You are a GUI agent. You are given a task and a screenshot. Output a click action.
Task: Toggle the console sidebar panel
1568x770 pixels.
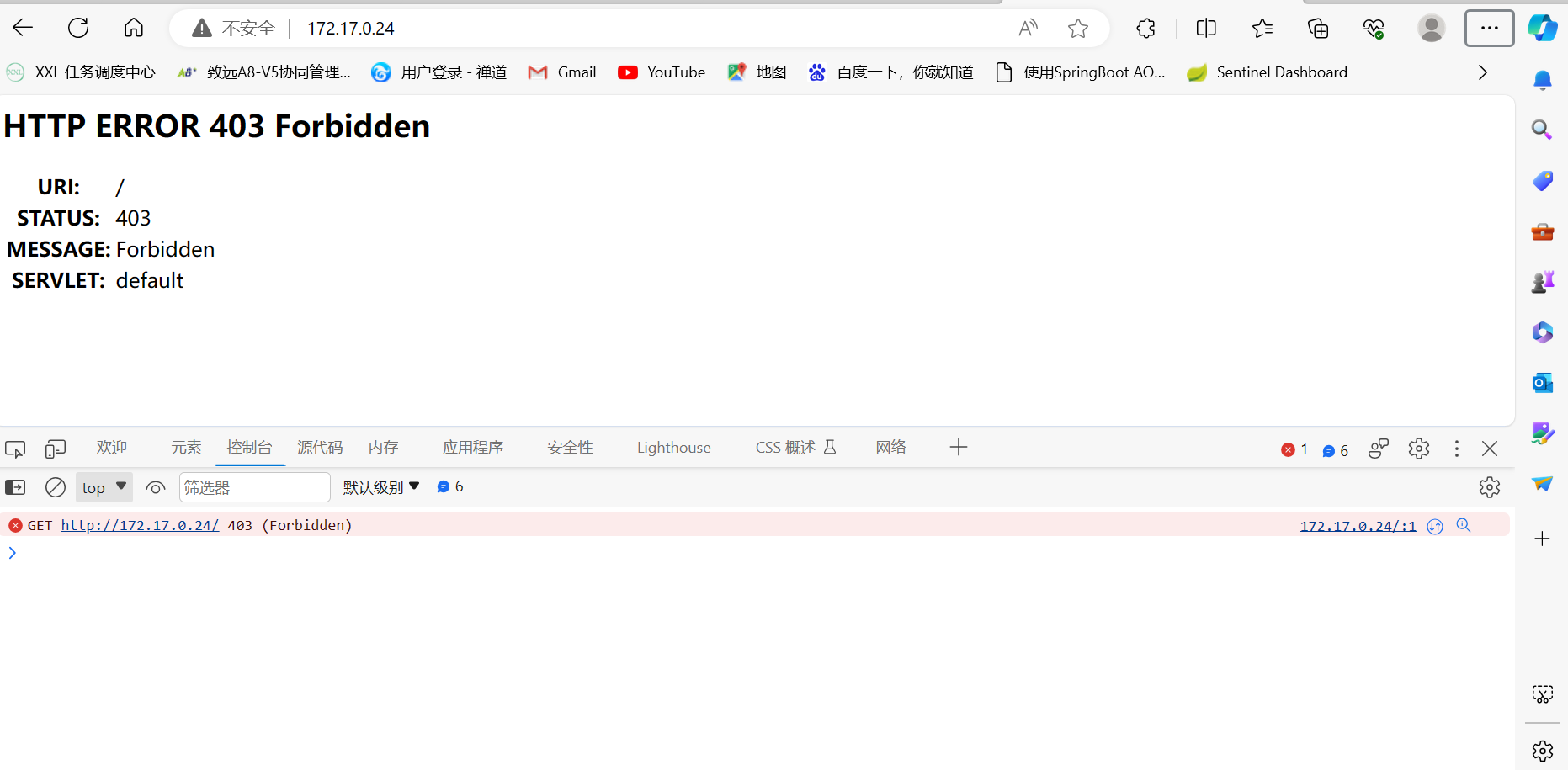[x=15, y=487]
